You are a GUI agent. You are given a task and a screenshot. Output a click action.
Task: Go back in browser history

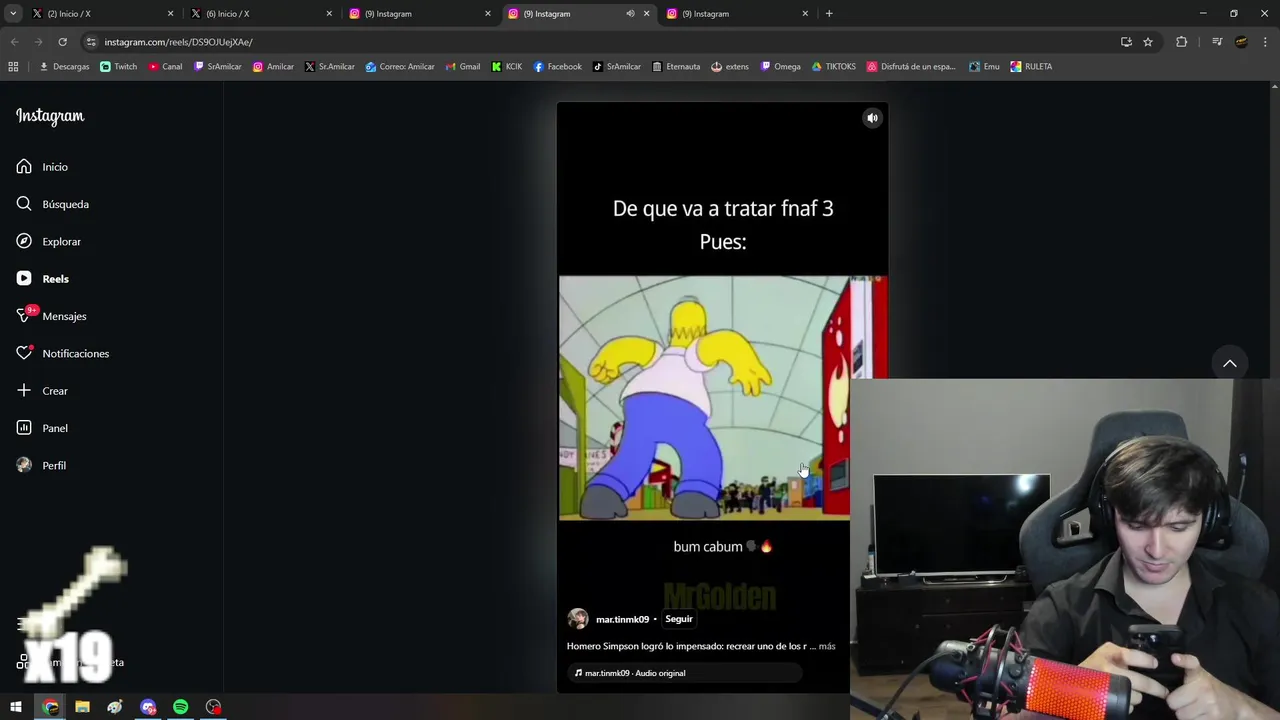[14, 42]
